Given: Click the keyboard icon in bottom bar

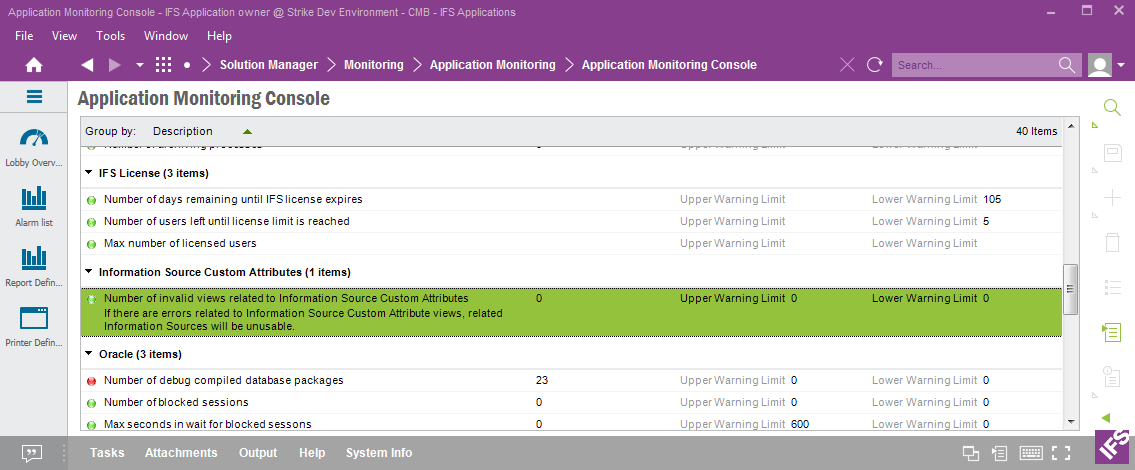Looking at the screenshot, I should click(x=1031, y=453).
